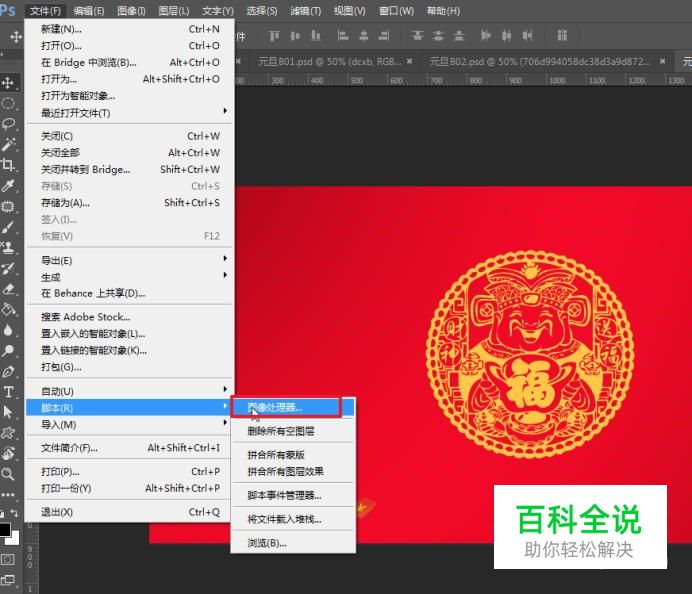Switch to the 元旦B02.psd tab
The height and width of the screenshot is (594, 692).
[x=540, y=61]
